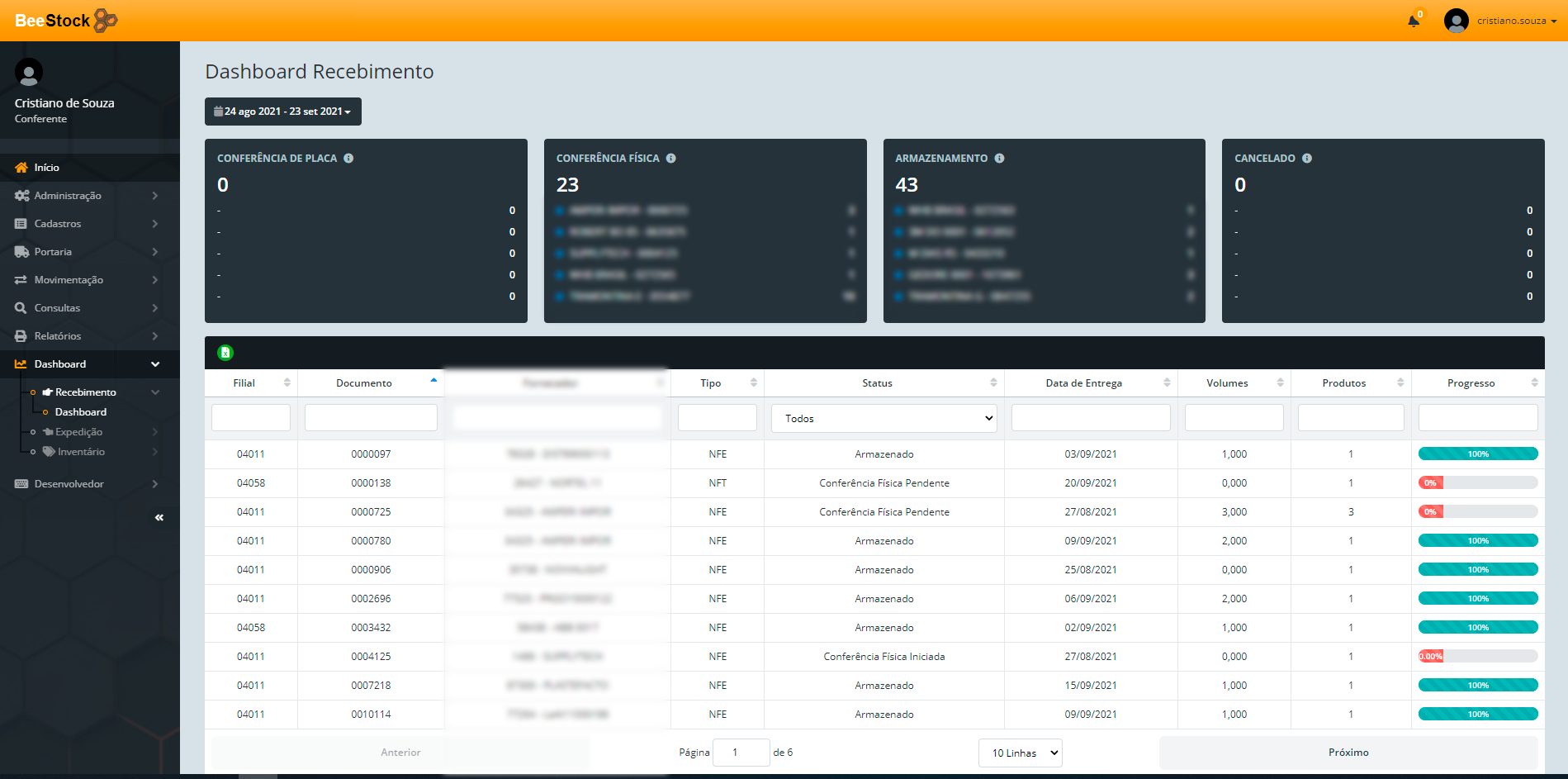Sort by Volumes column arrows
This screenshot has width=1568, height=779.
1280,382
